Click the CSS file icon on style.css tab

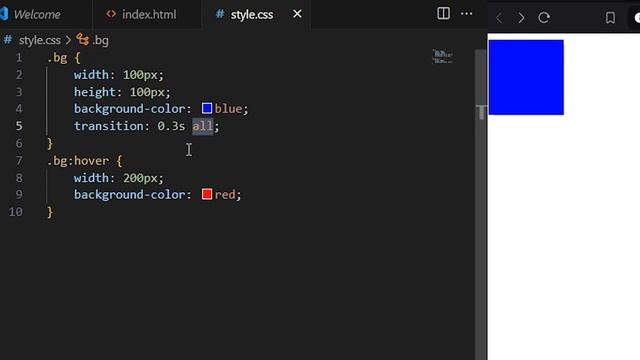220,14
